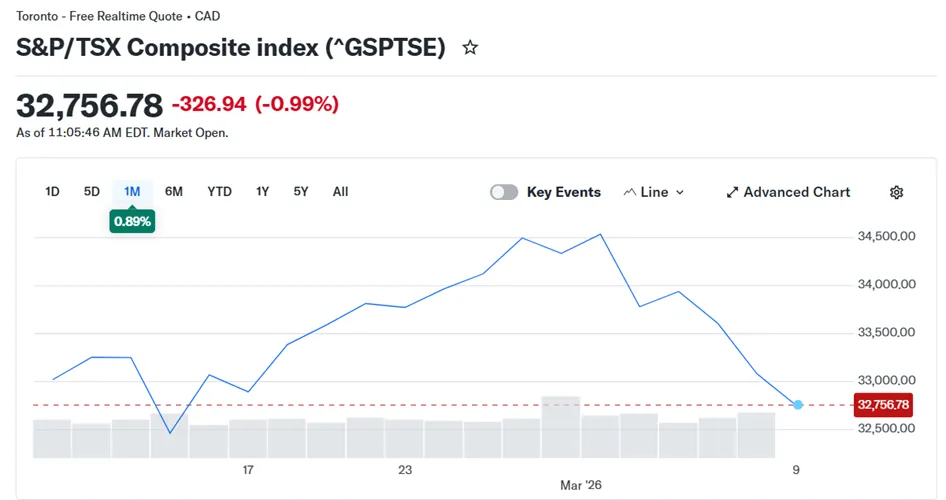The image size is (946, 500).
Task: Click the line chart type icon
Action: pos(630,192)
